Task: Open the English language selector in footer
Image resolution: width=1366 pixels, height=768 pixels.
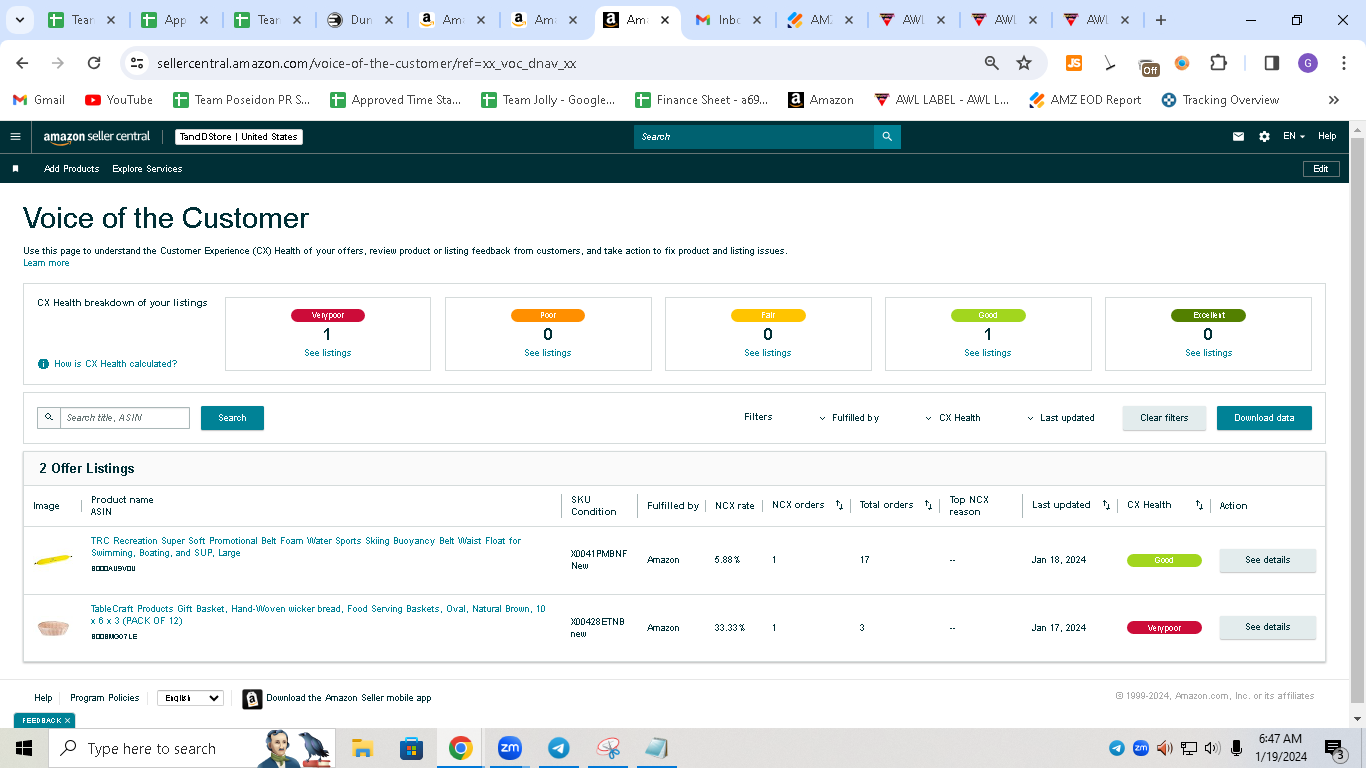Action: click(190, 698)
